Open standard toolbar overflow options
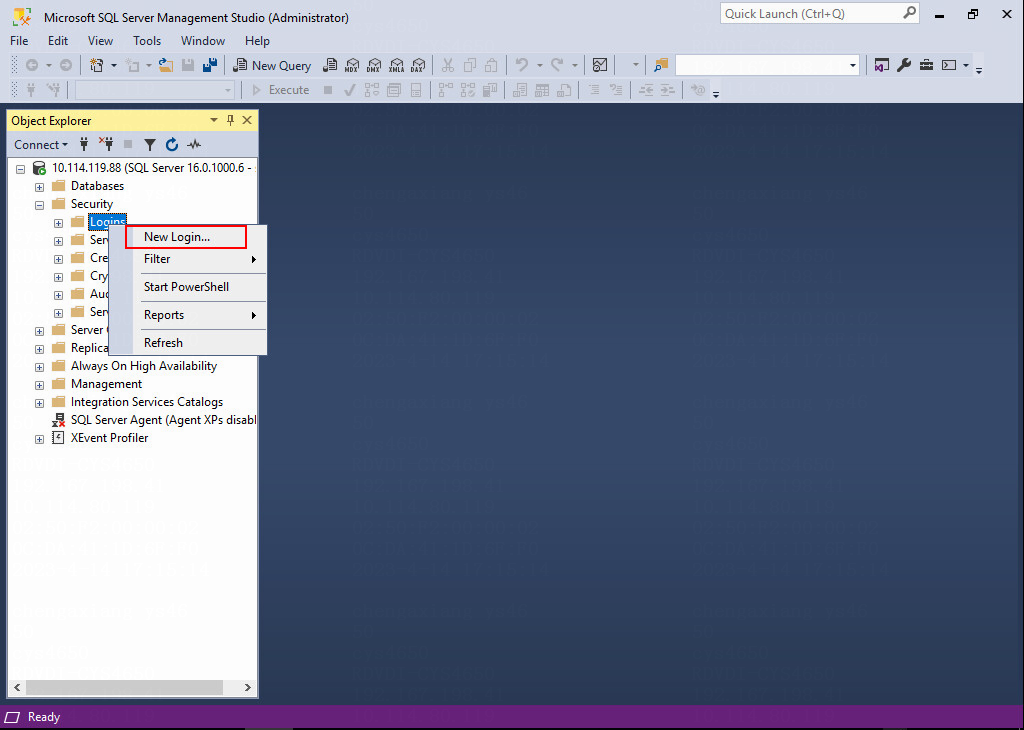 click(979, 70)
